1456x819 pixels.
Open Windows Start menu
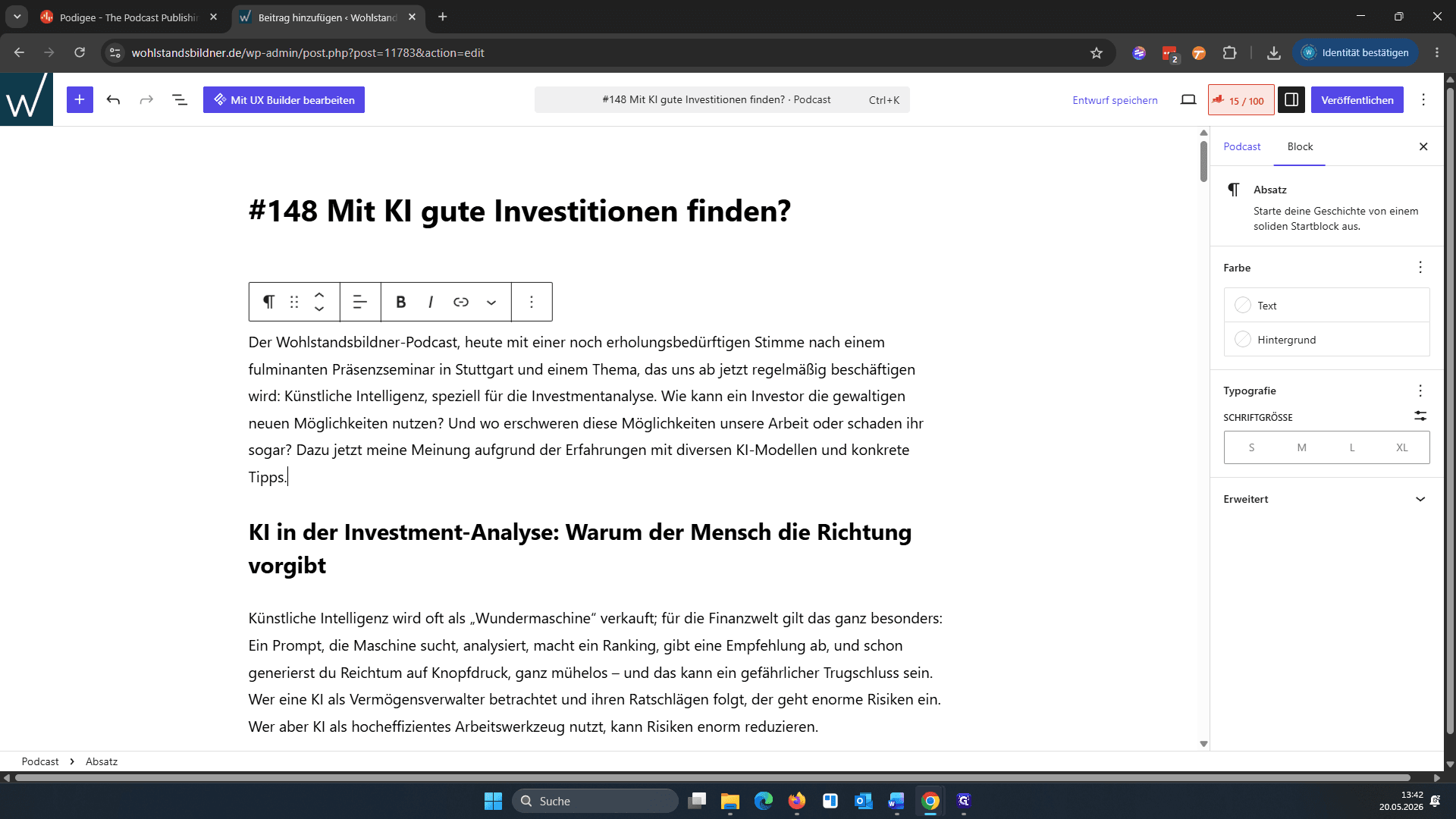[493, 801]
